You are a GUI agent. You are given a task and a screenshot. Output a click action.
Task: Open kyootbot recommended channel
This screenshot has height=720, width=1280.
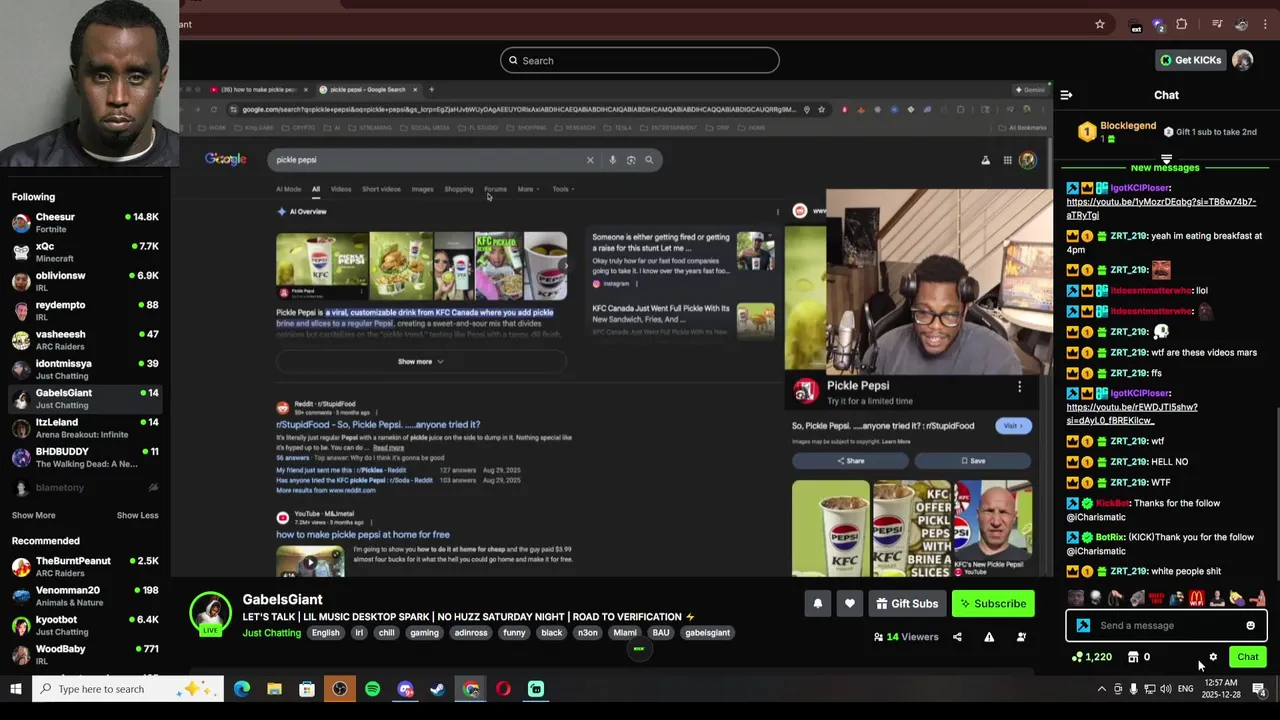tap(85, 625)
